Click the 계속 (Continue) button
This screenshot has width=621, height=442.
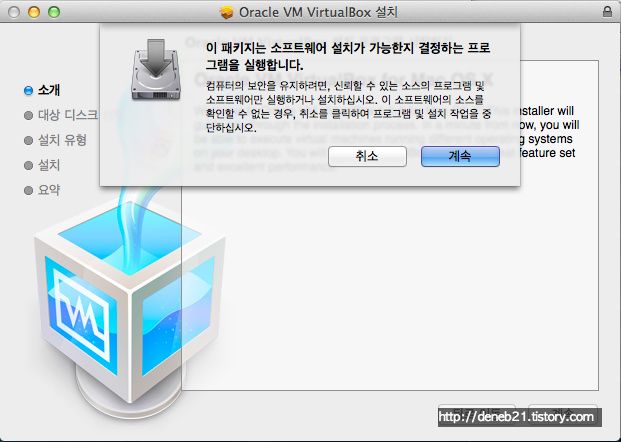(x=460, y=156)
